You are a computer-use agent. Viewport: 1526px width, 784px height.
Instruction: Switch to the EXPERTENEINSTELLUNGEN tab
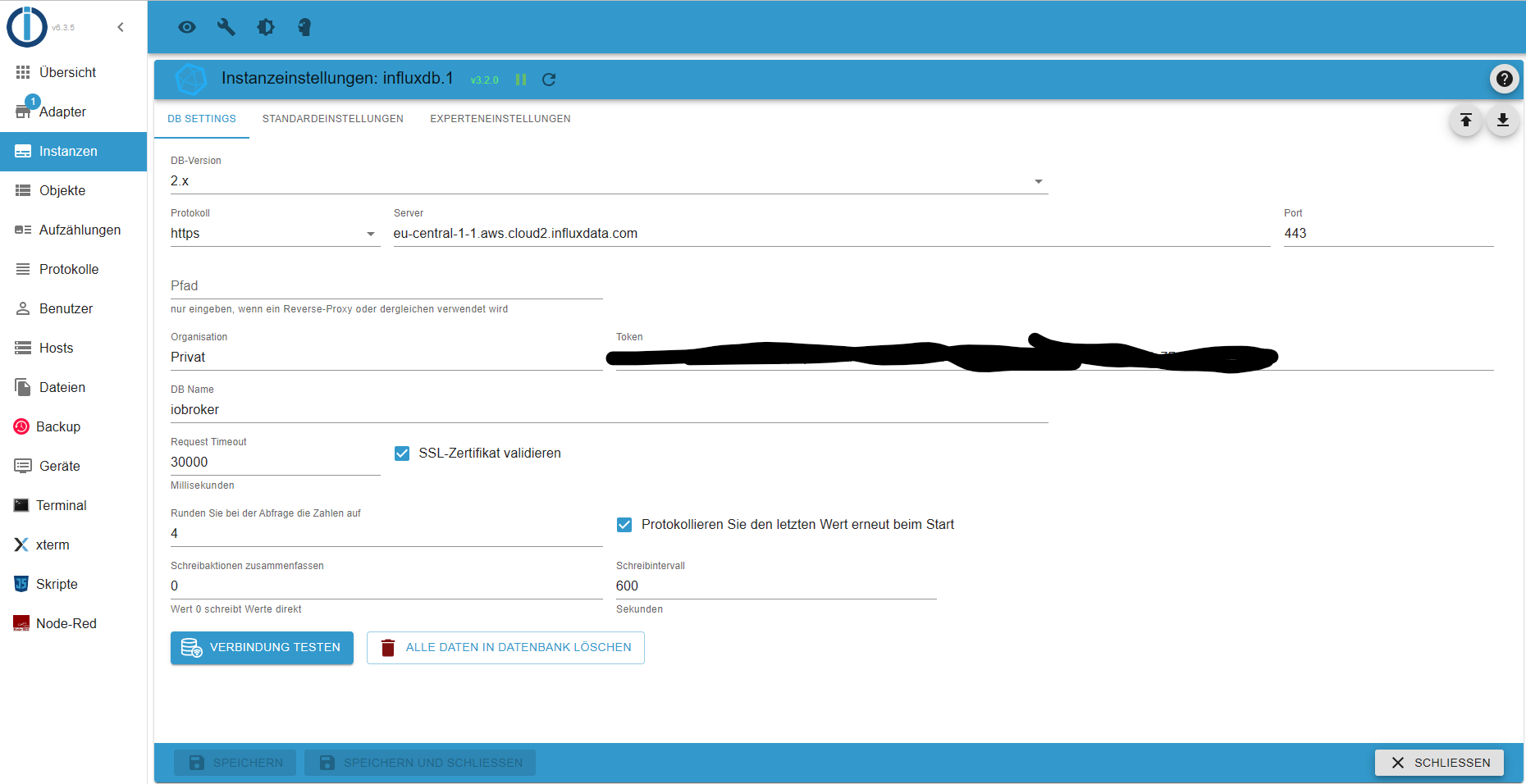coord(500,119)
